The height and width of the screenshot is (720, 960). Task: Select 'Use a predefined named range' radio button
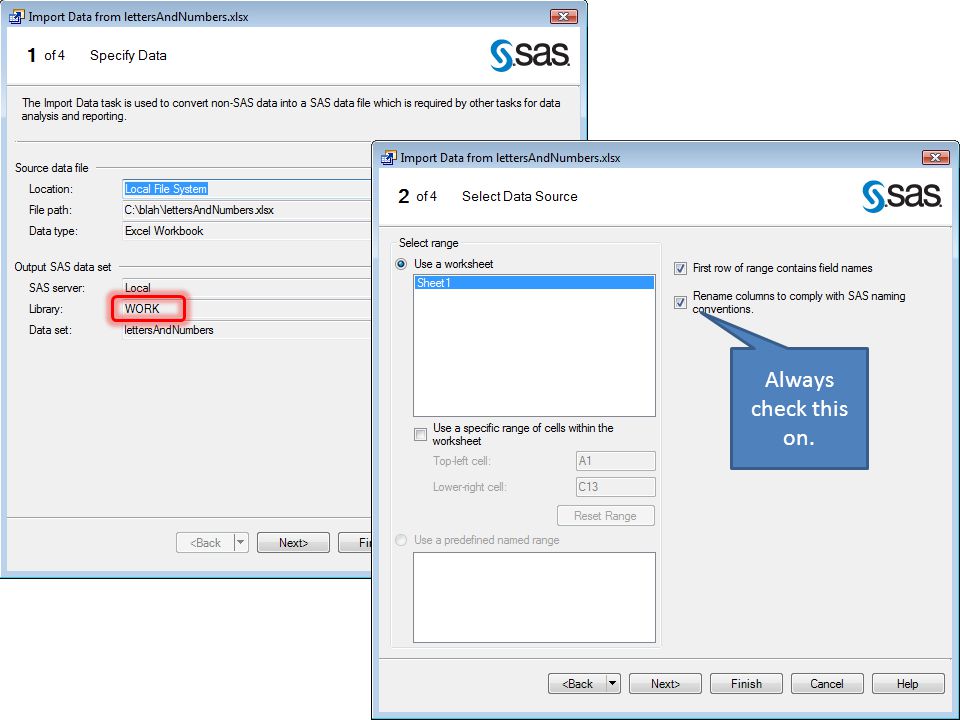pos(401,540)
